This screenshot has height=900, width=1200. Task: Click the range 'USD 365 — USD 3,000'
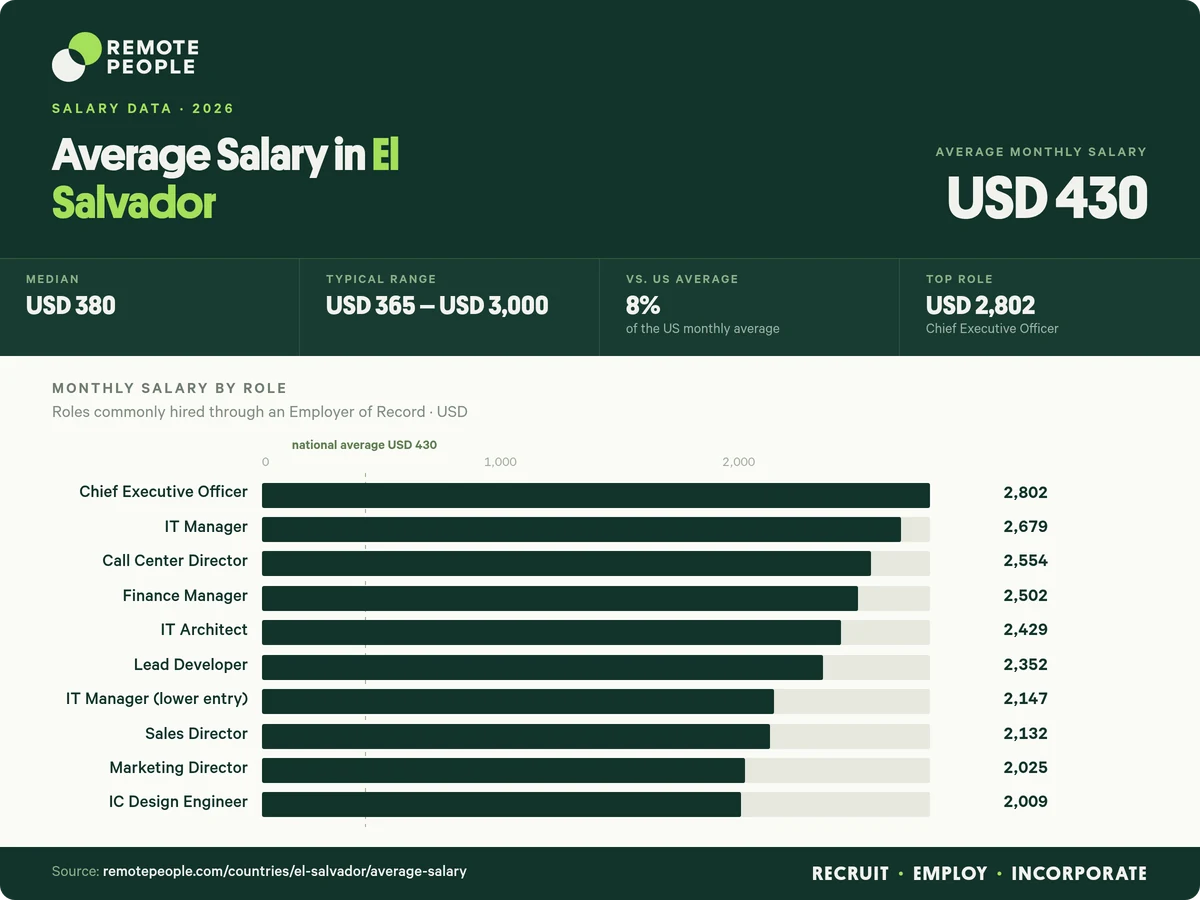pyautogui.click(x=437, y=305)
